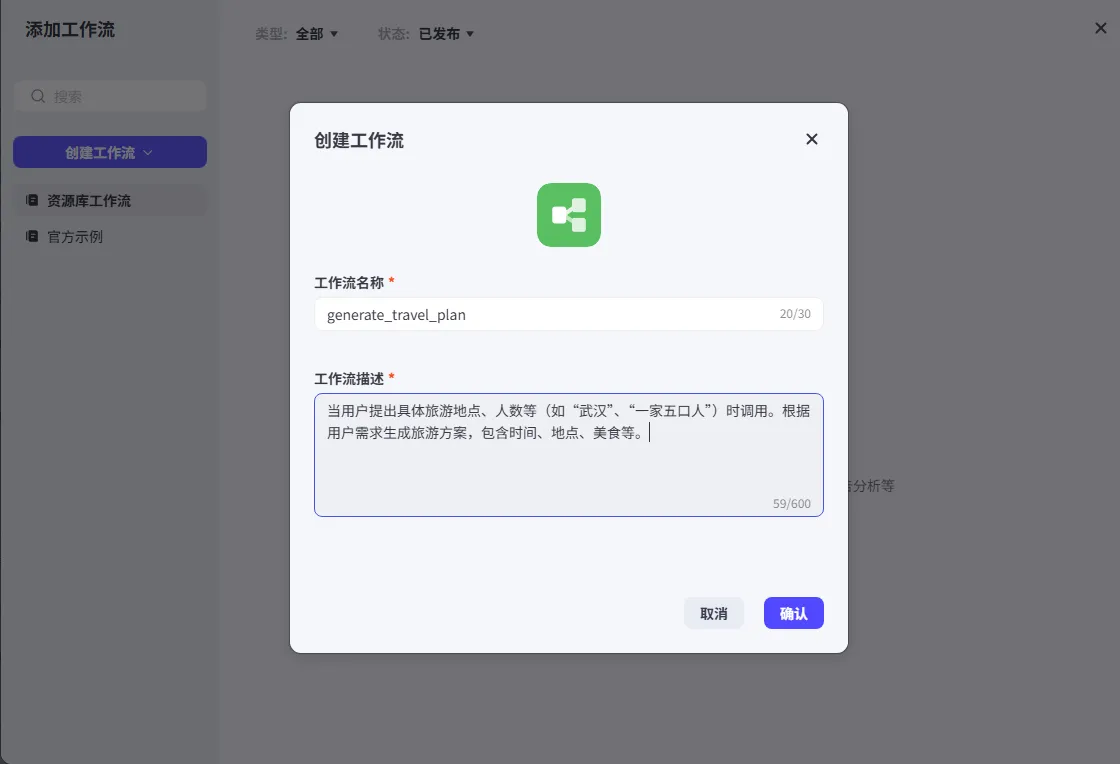The width and height of the screenshot is (1120, 764).
Task: Click the 工作流名称 label
Action: [349, 283]
